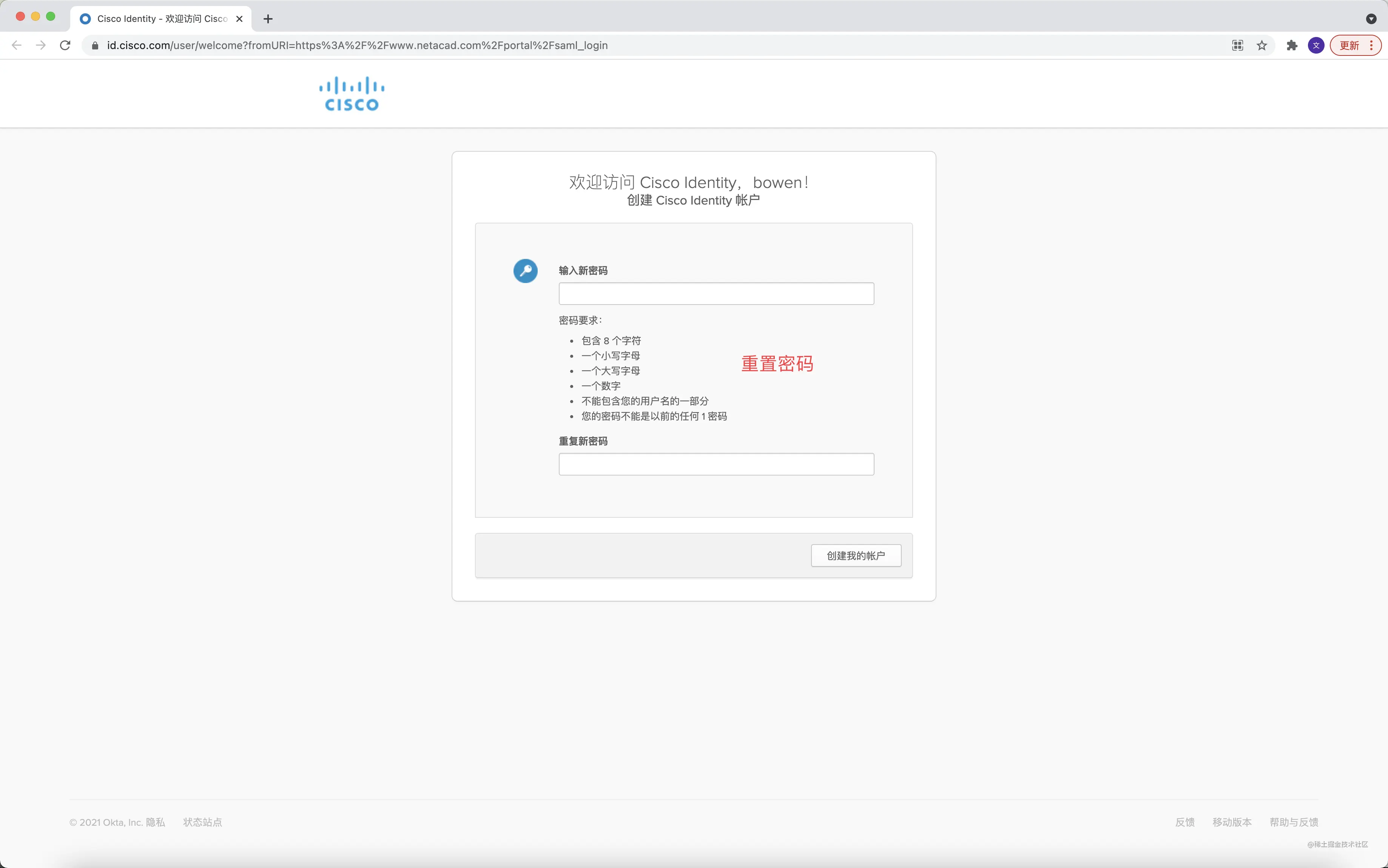Click the requirement 一个大写字母
Viewport: 1388px width, 868px height.
611,371
